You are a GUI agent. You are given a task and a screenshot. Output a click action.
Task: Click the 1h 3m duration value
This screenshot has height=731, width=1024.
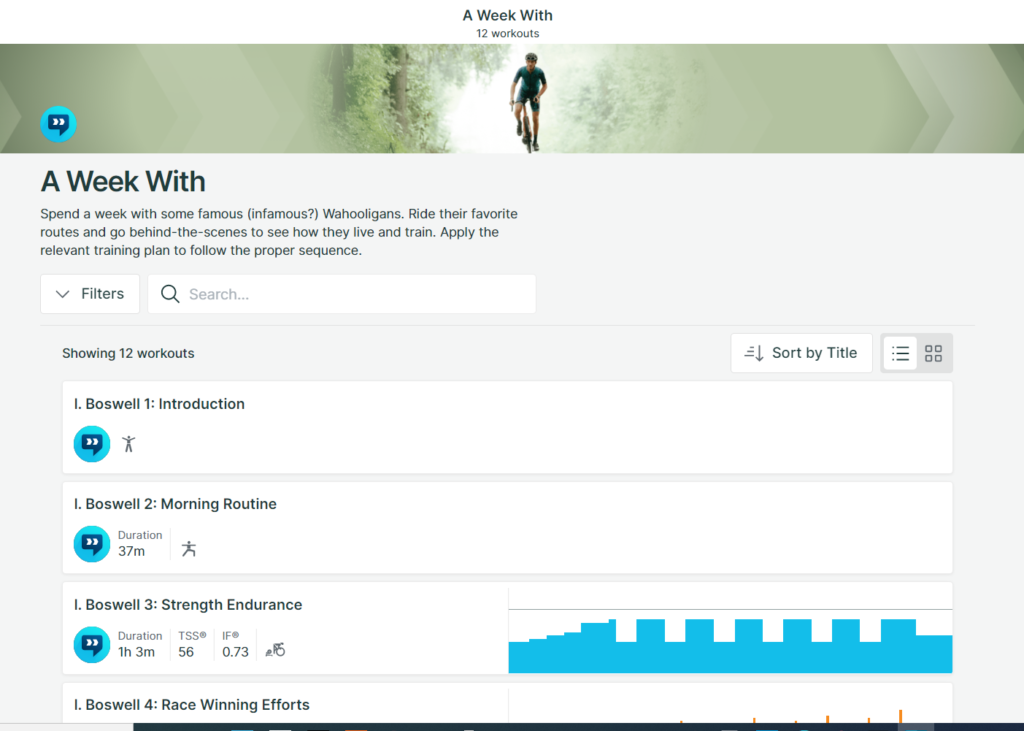136,652
